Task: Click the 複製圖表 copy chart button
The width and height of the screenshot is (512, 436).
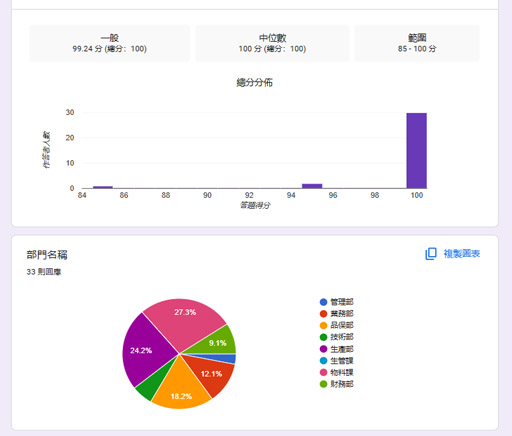Action: (x=452, y=254)
